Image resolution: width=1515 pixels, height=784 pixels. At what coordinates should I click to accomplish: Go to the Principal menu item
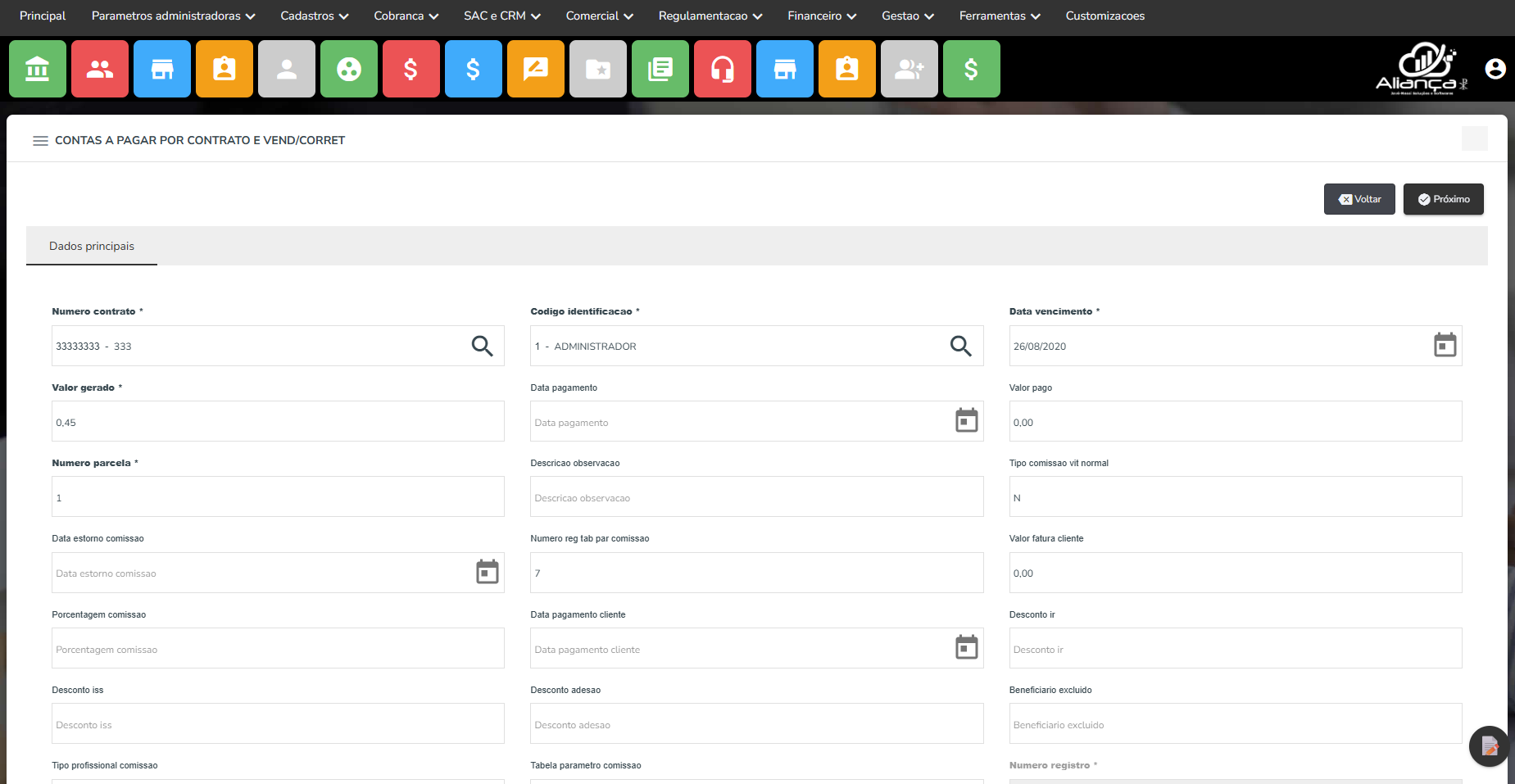(43, 16)
